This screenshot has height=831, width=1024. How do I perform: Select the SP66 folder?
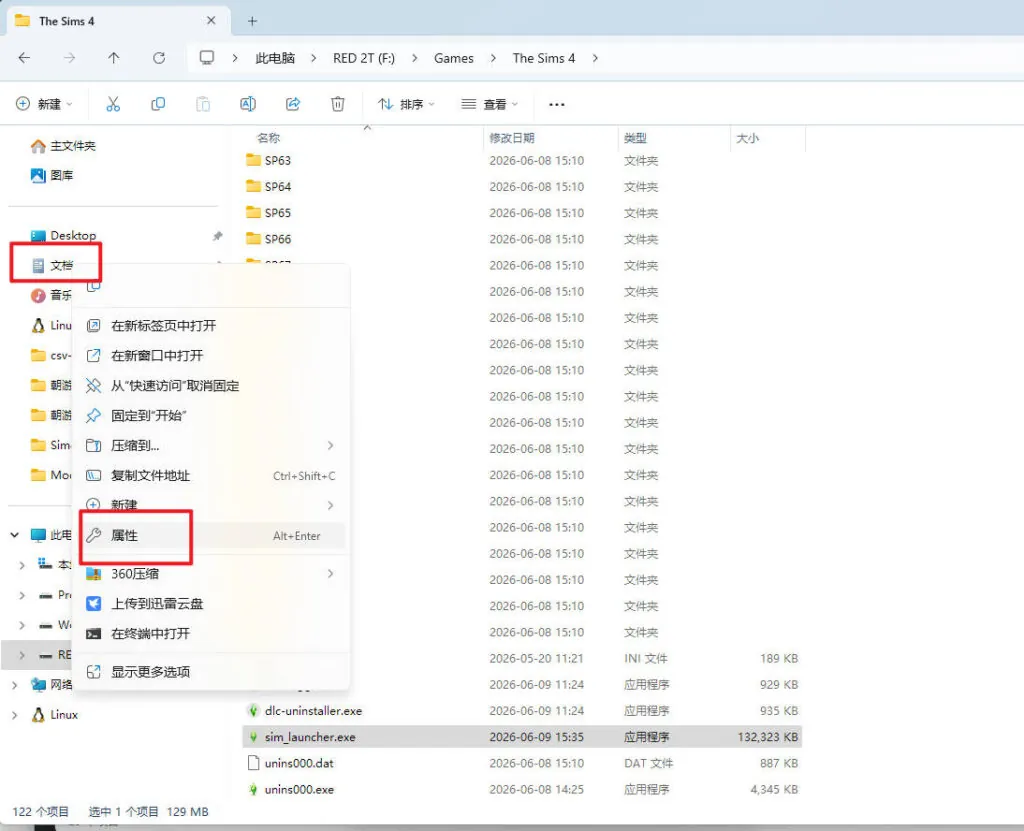click(268, 238)
